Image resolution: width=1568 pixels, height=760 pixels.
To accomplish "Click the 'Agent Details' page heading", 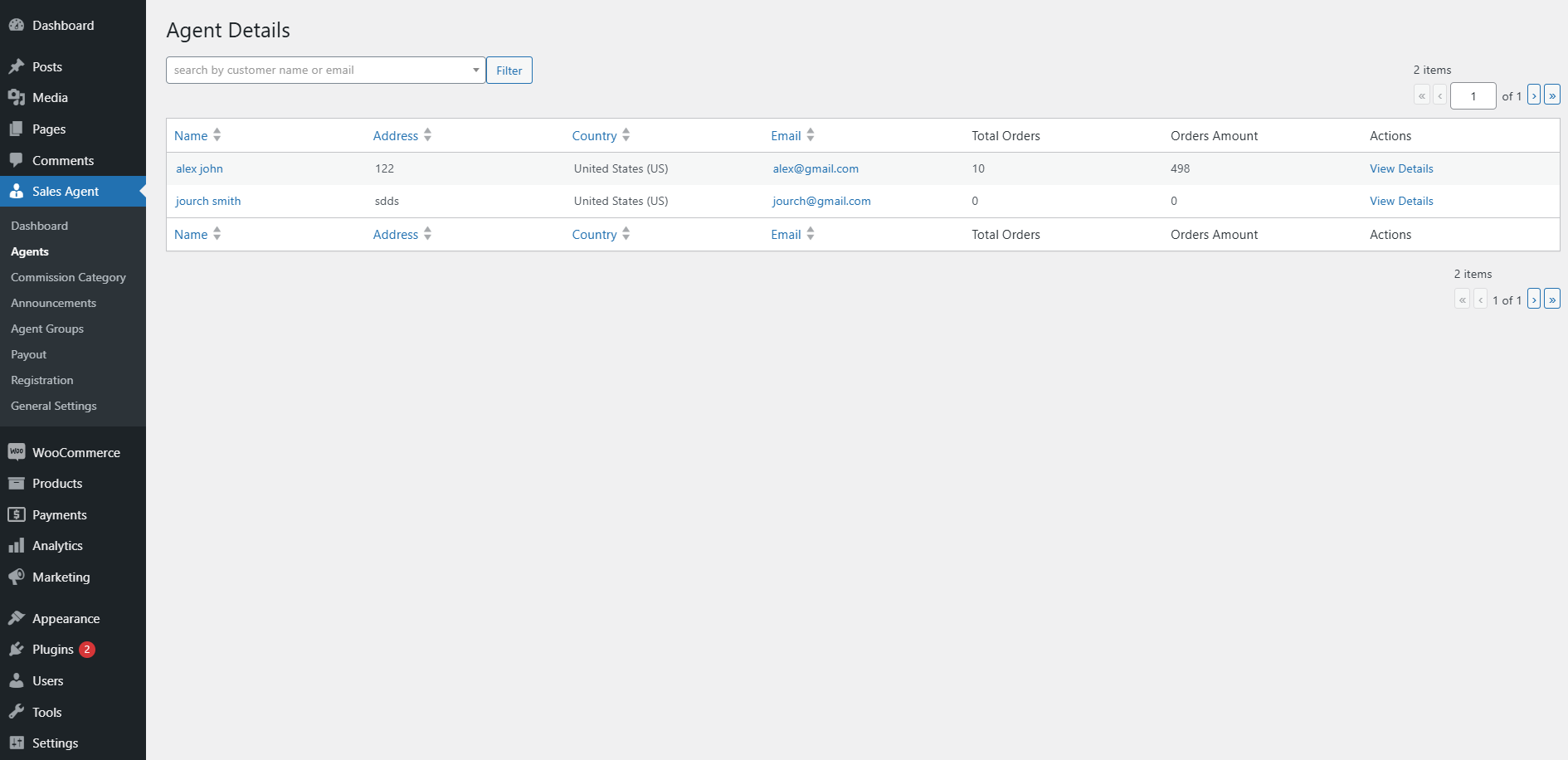I will point(228,31).
